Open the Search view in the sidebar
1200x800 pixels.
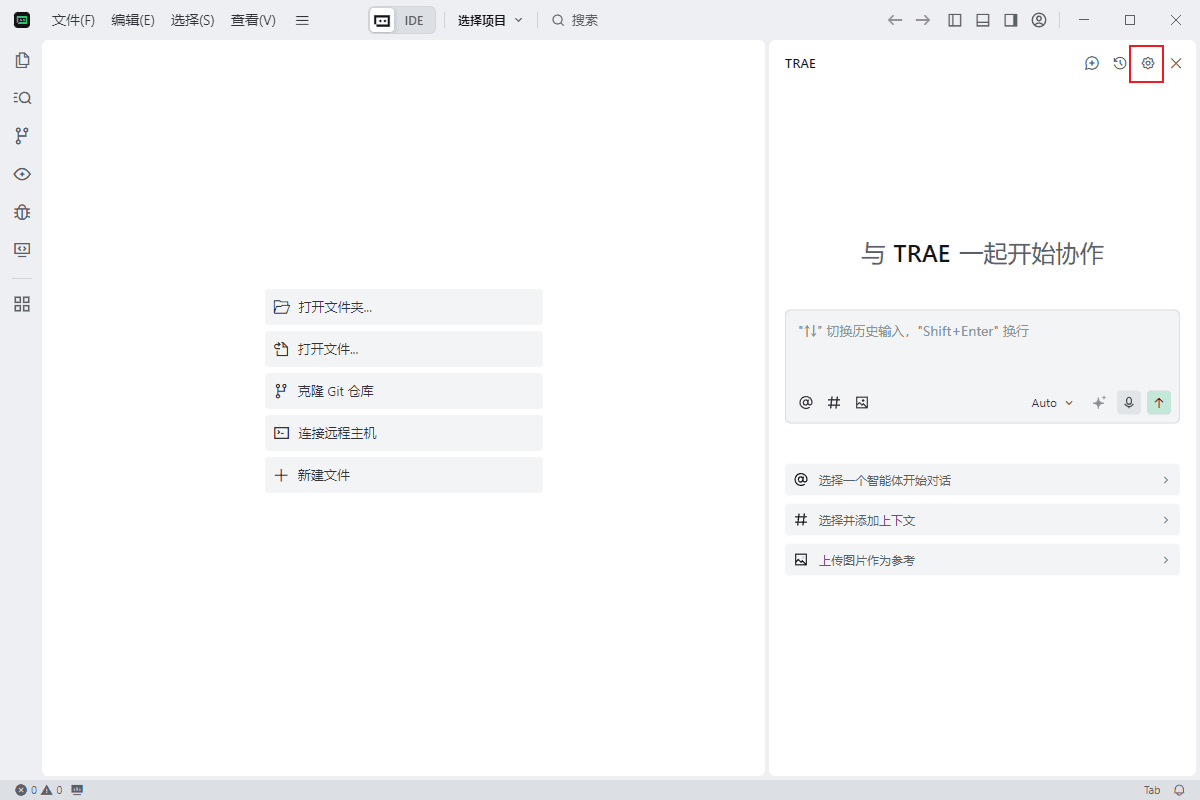pyautogui.click(x=22, y=98)
